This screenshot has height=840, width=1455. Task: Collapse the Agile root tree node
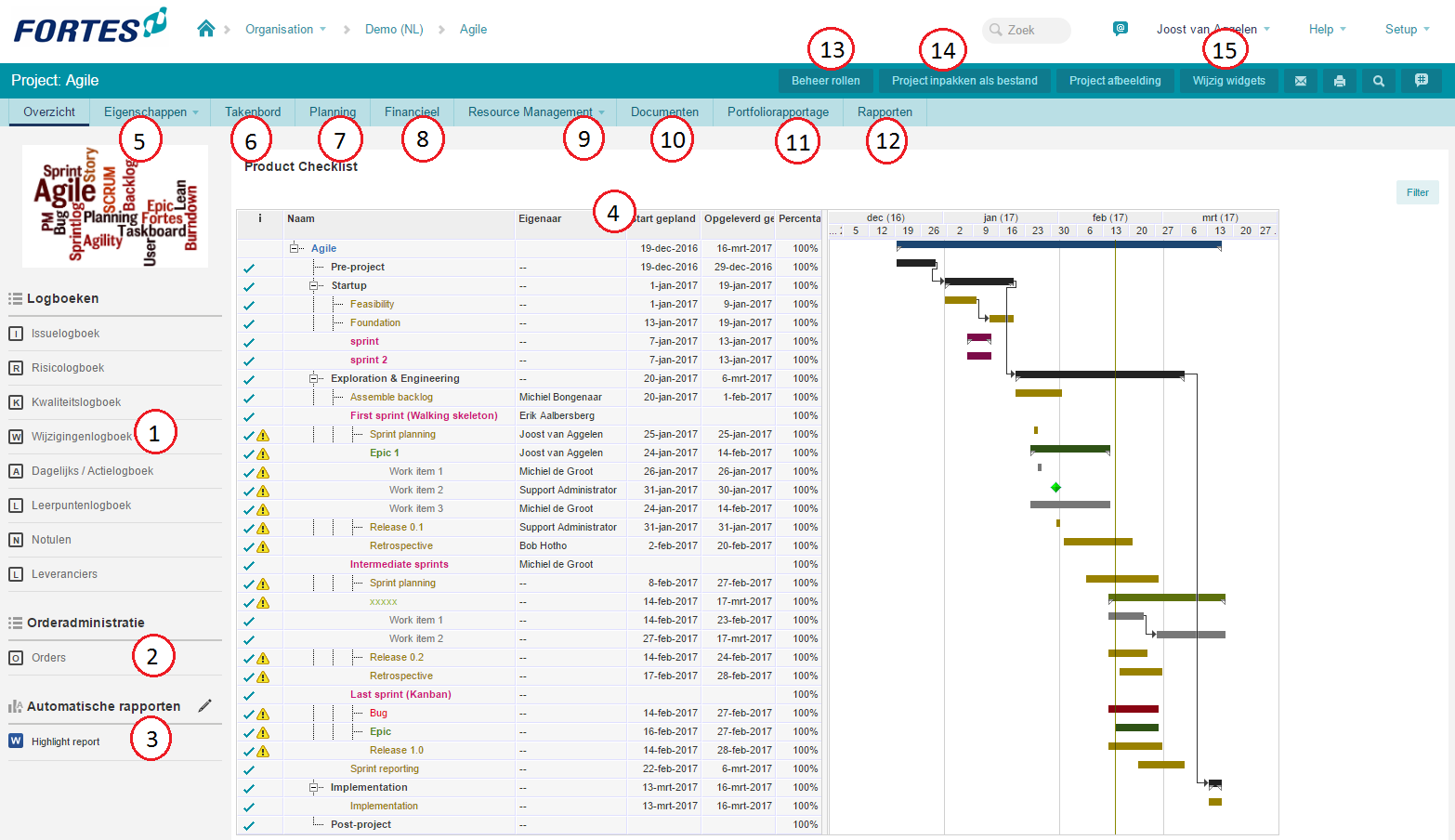point(295,248)
